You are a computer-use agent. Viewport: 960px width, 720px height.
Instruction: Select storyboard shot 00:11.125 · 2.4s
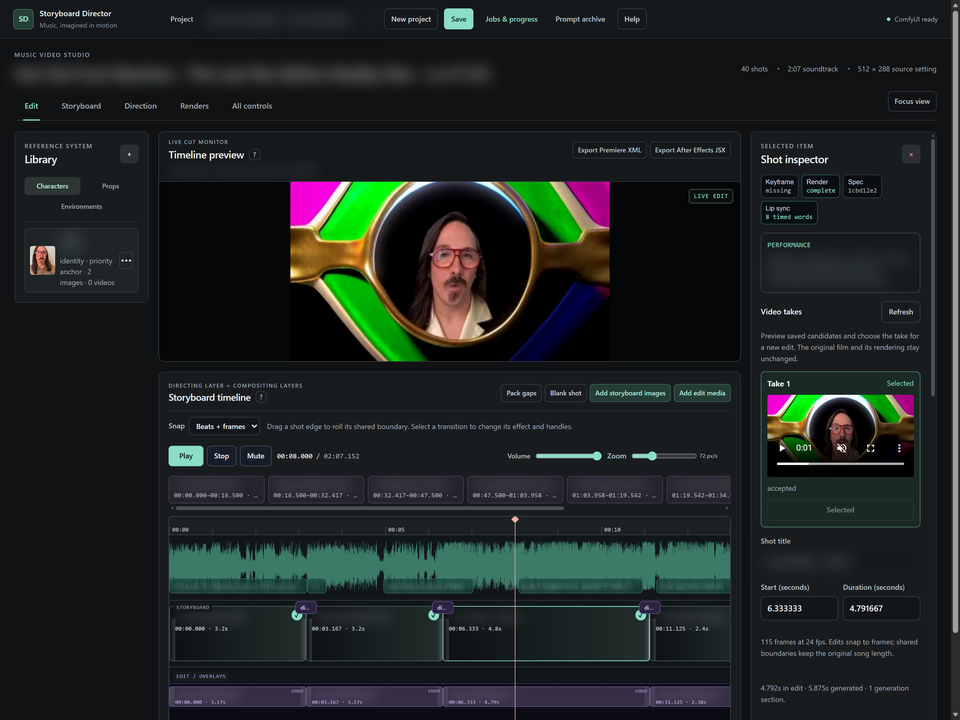tap(691, 634)
